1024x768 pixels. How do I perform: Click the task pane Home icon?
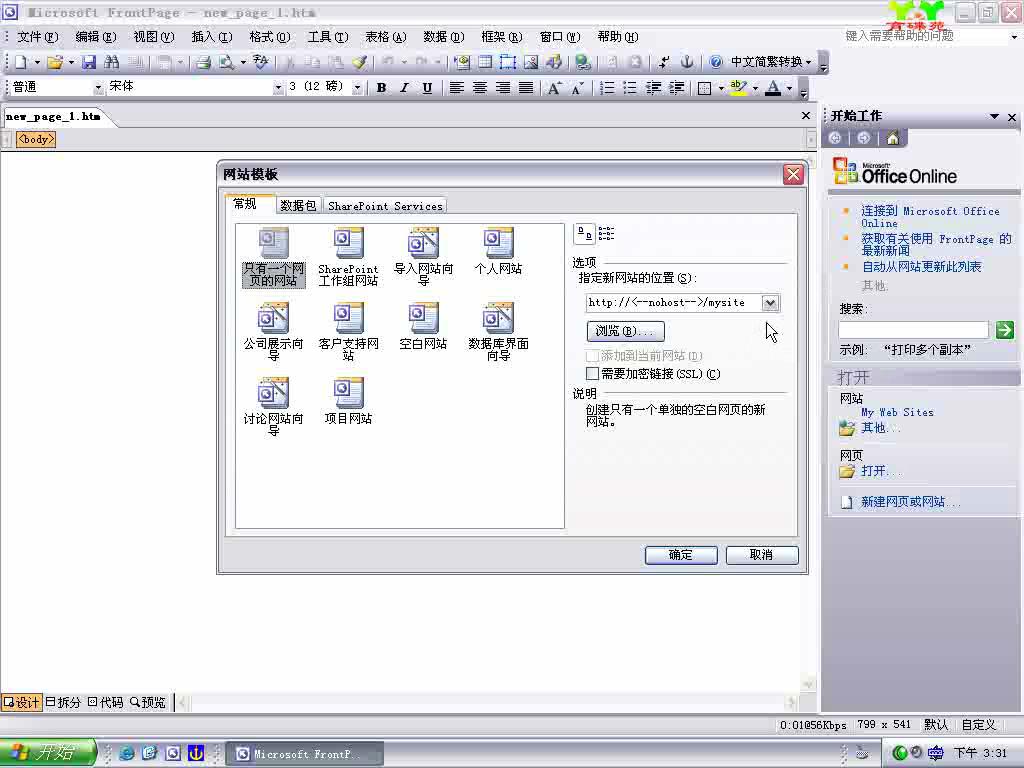click(x=892, y=138)
